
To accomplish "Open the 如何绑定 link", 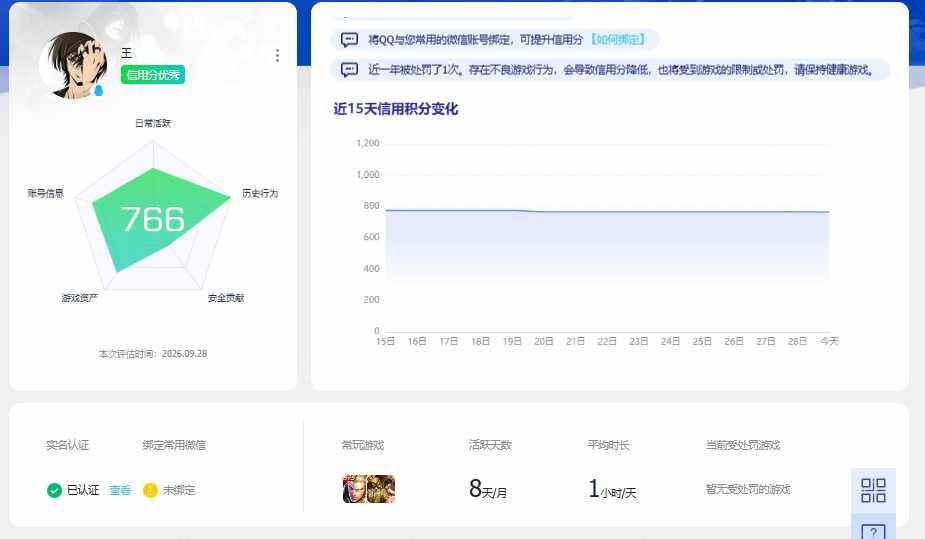I will [x=618, y=40].
